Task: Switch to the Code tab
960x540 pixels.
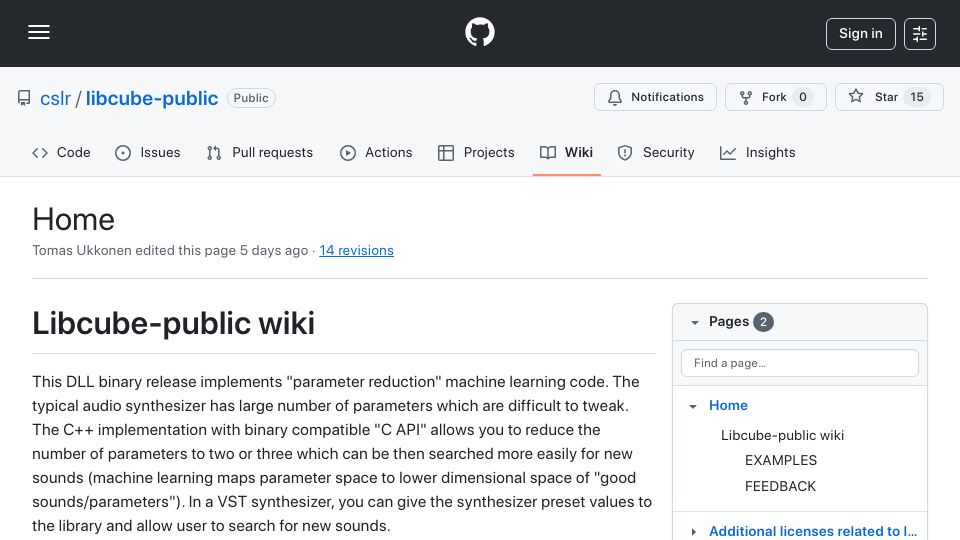Action: (61, 152)
